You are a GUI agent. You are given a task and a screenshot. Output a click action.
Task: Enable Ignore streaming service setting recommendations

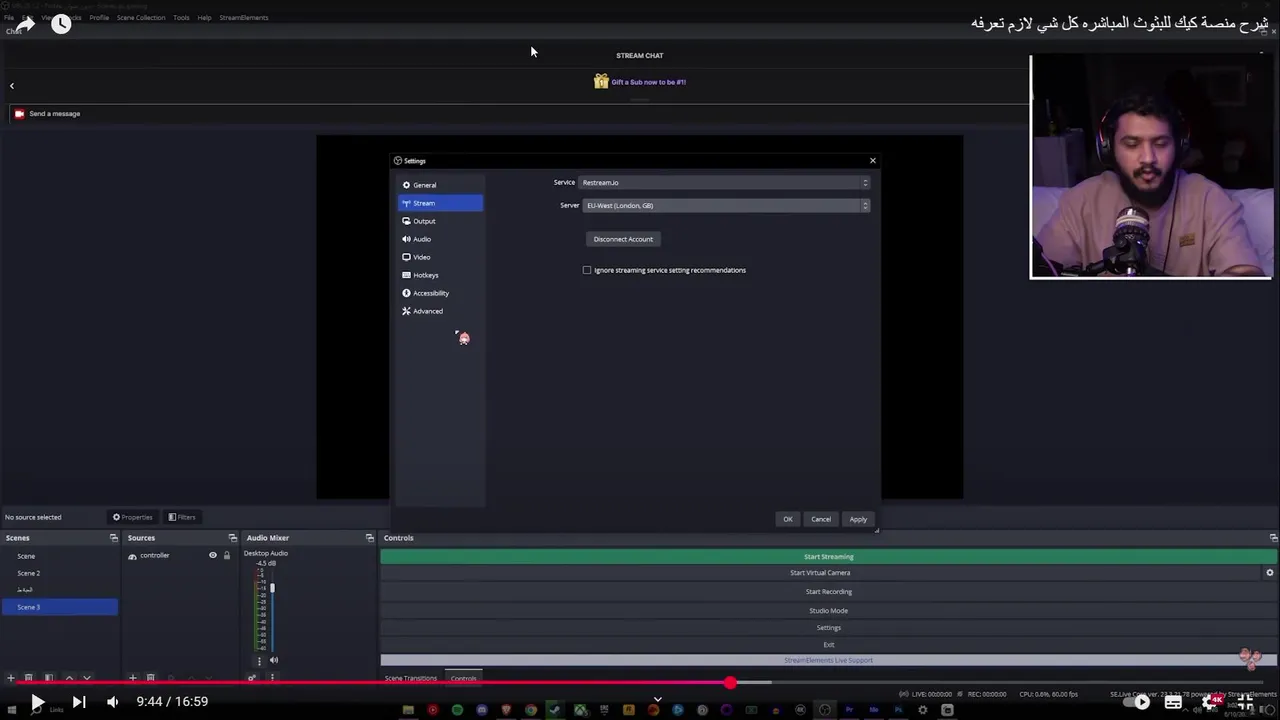[587, 270]
